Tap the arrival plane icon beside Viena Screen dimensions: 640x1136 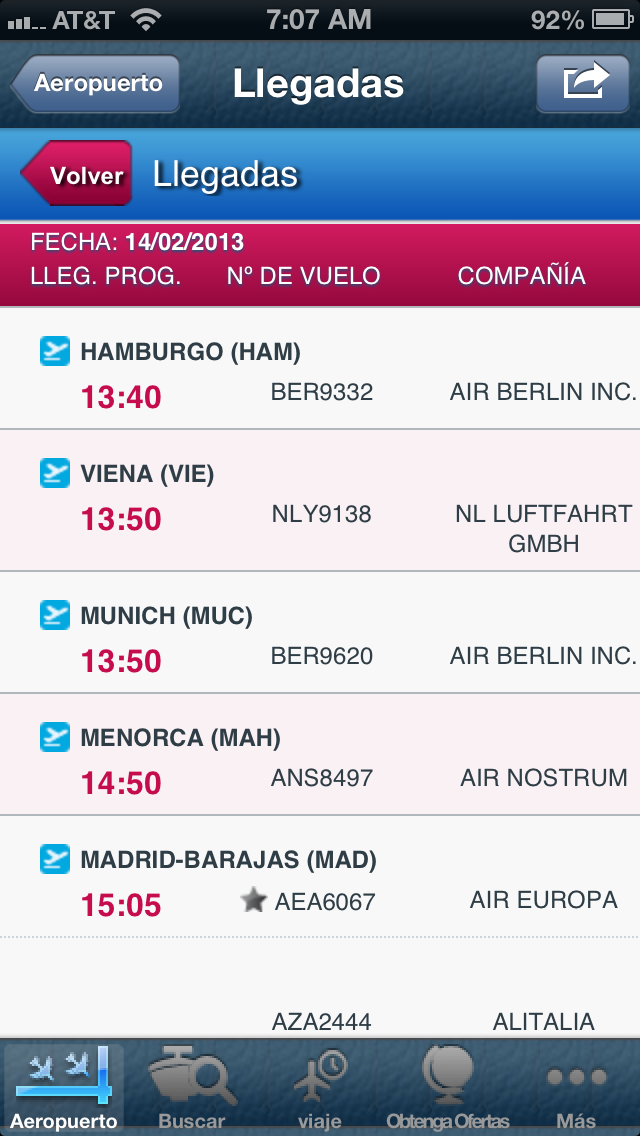pos(54,473)
